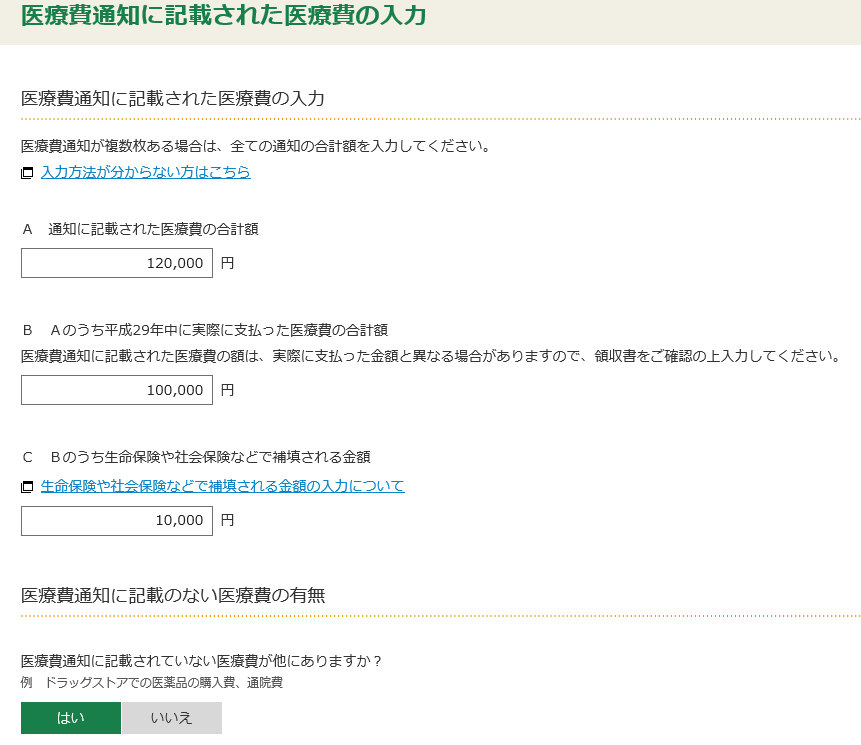Focus the field B showing 100,000

(117, 390)
